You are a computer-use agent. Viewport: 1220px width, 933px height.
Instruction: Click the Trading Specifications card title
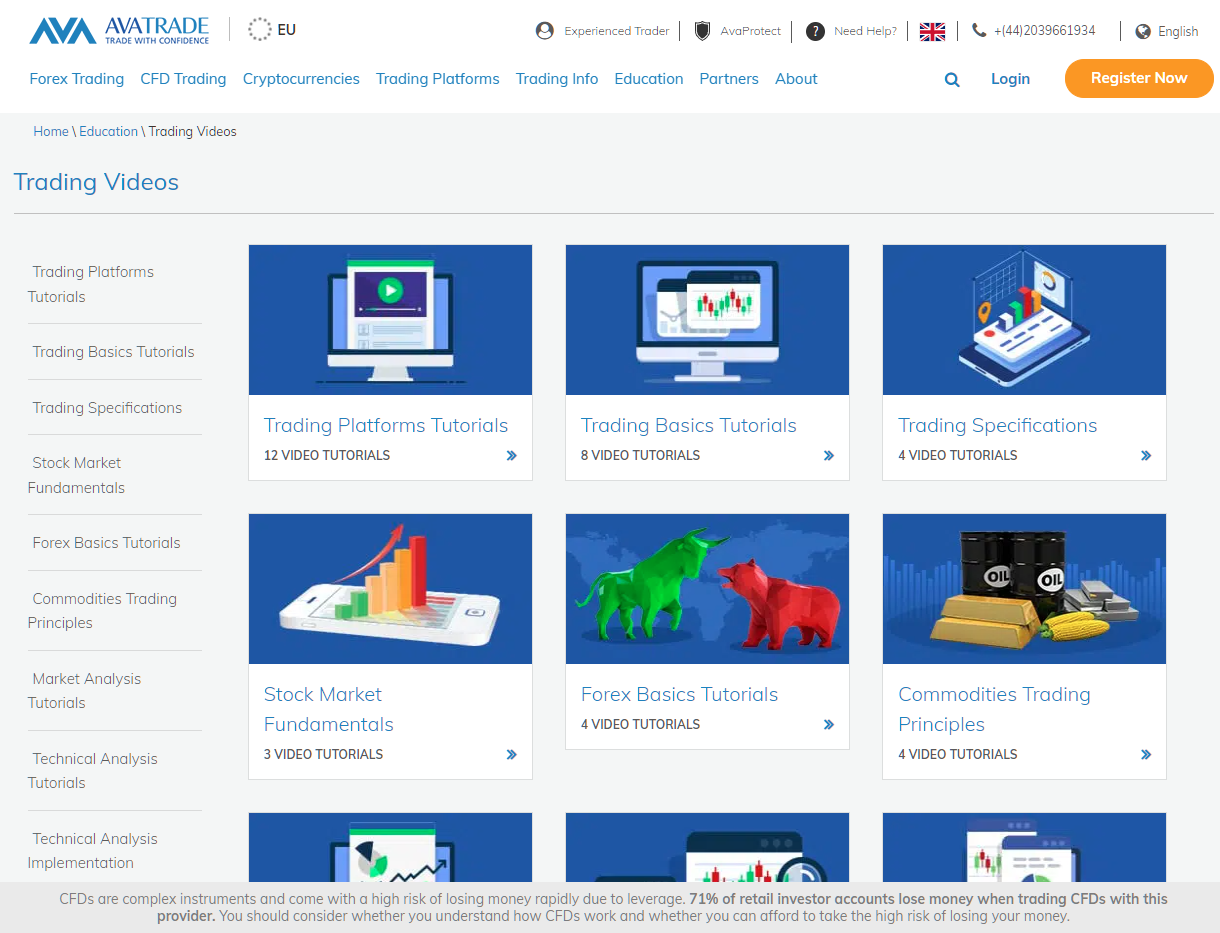(997, 425)
